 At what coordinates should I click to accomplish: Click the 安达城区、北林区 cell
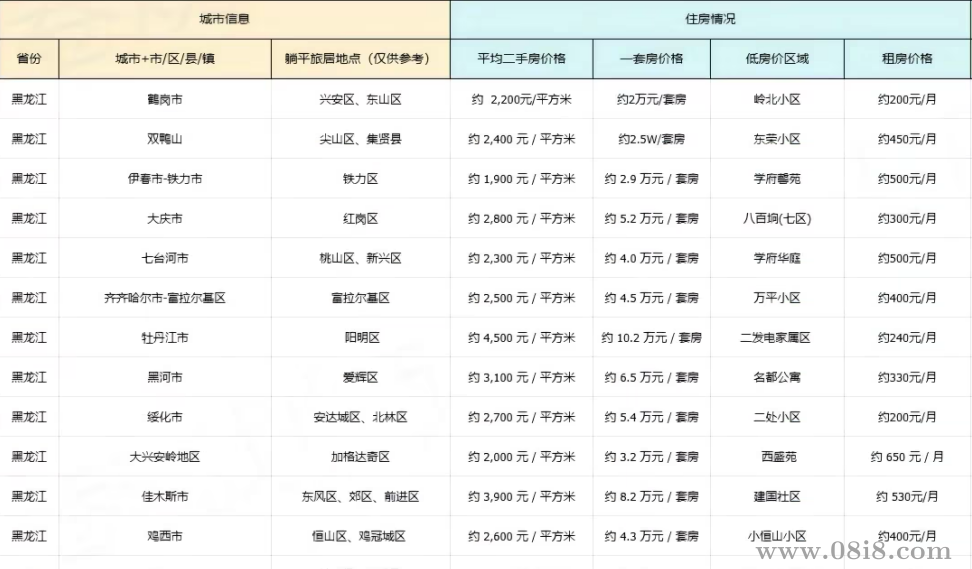point(361,417)
